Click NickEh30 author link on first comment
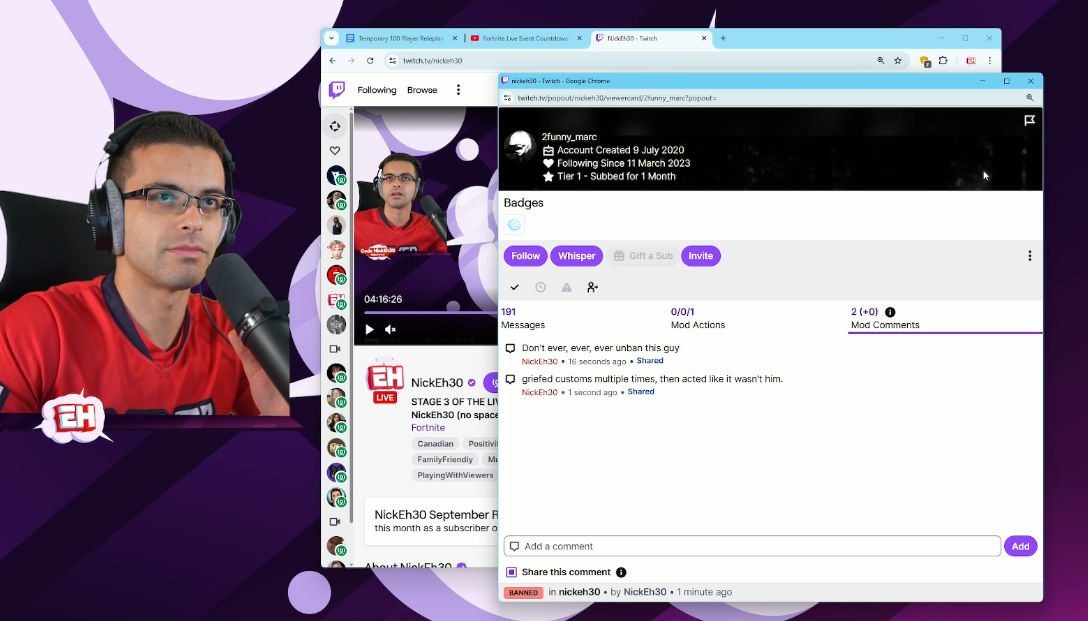This screenshot has width=1088, height=621. [539, 361]
